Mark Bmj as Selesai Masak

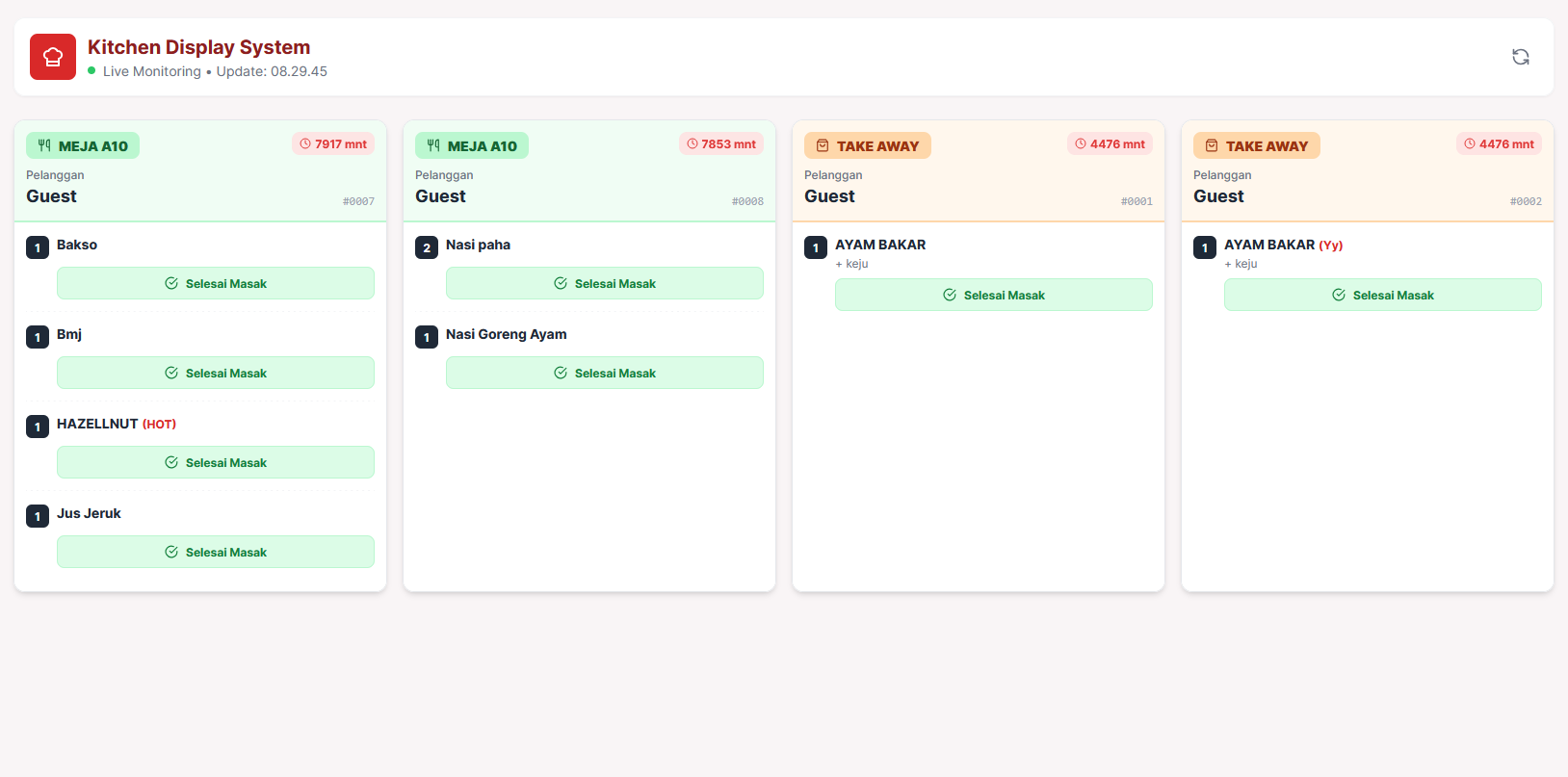pyautogui.click(x=216, y=373)
